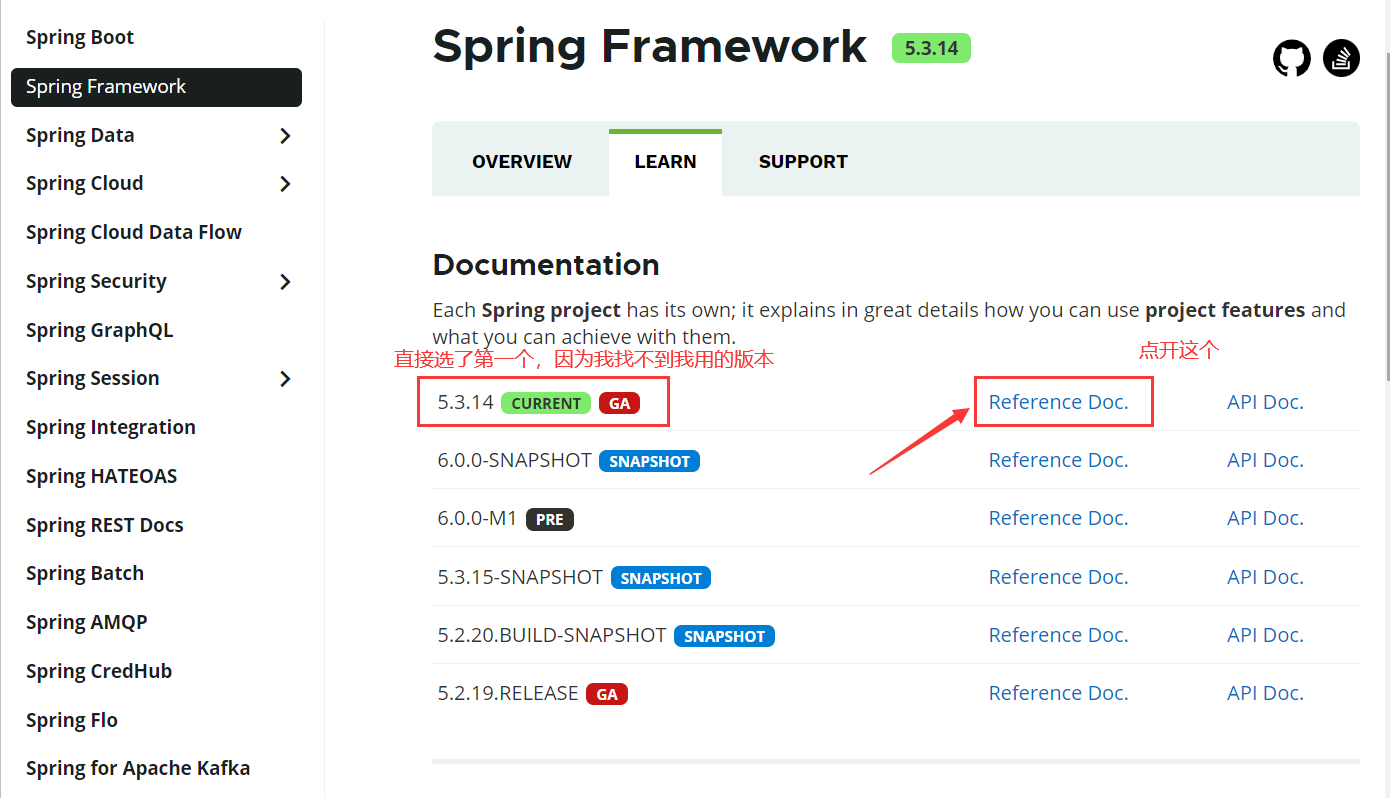
Task: Open the Stack Overflow icon
Action: coord(1341,58)
